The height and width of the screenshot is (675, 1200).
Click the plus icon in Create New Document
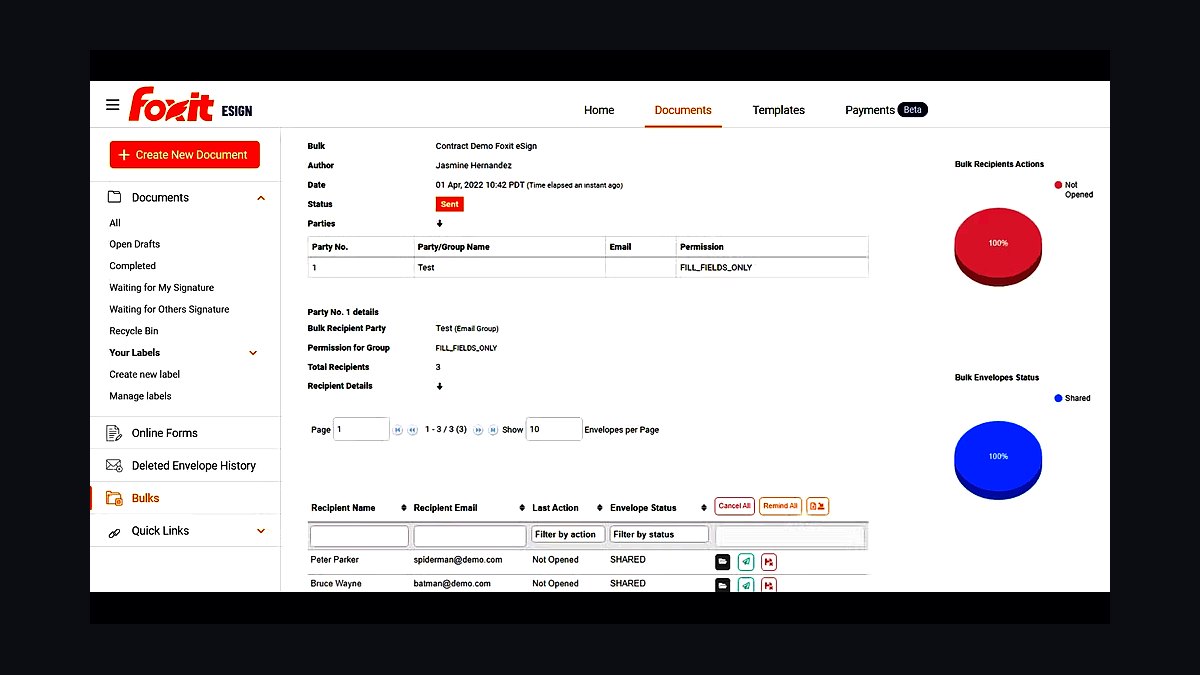pos(124,155)
